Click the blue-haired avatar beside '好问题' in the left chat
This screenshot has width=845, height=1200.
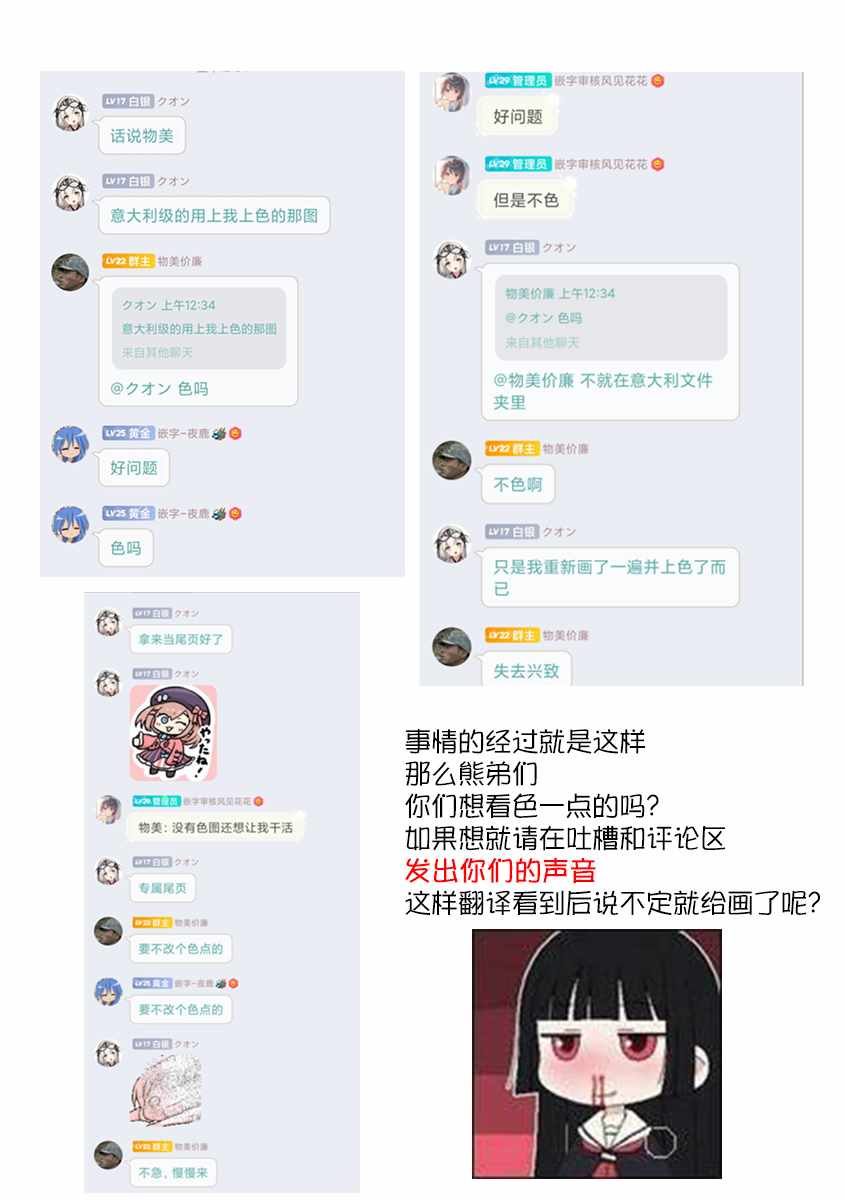pyautogui.click(x=70, y=444)
